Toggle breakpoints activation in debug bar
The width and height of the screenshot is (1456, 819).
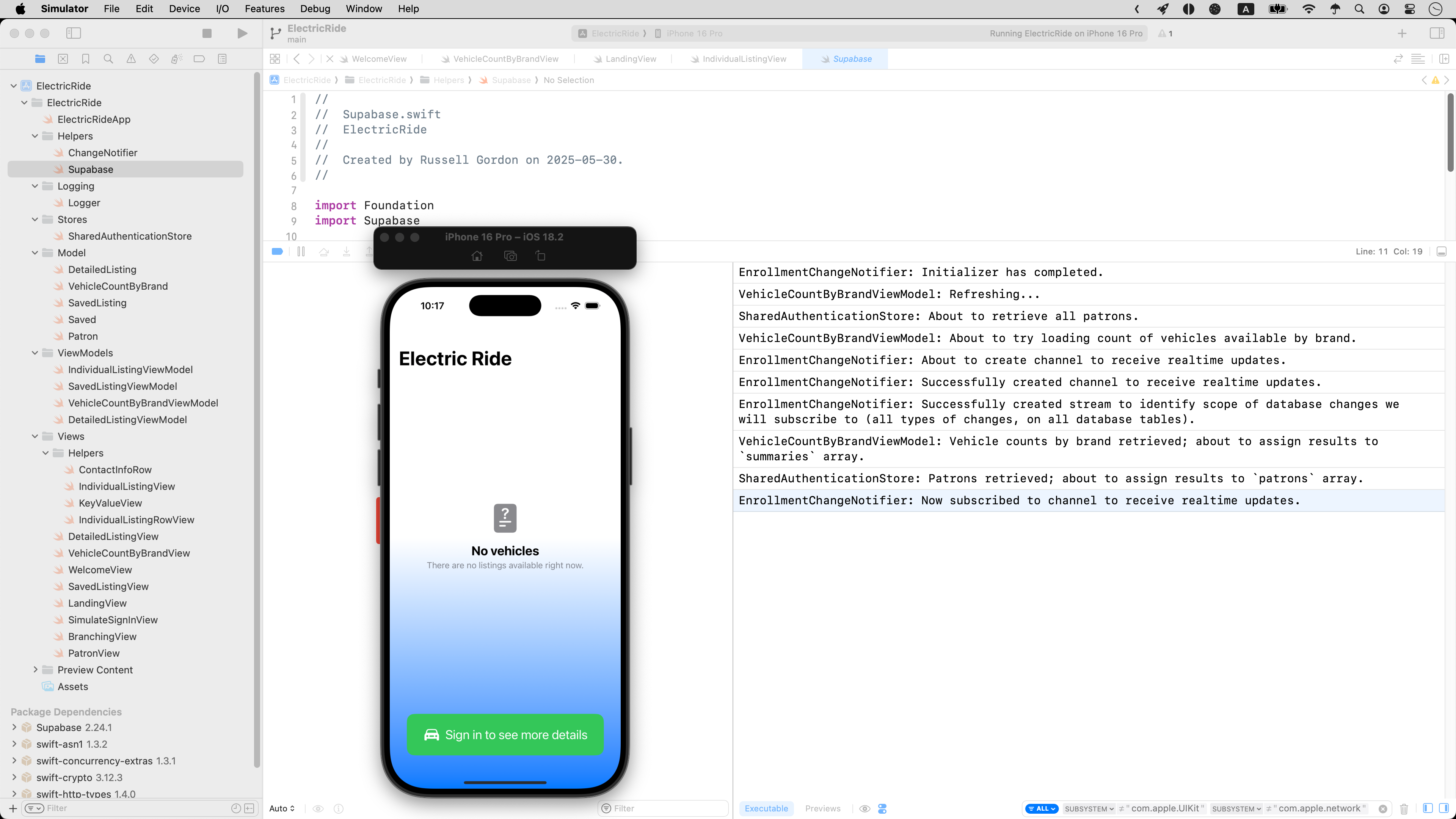point(277,251)
